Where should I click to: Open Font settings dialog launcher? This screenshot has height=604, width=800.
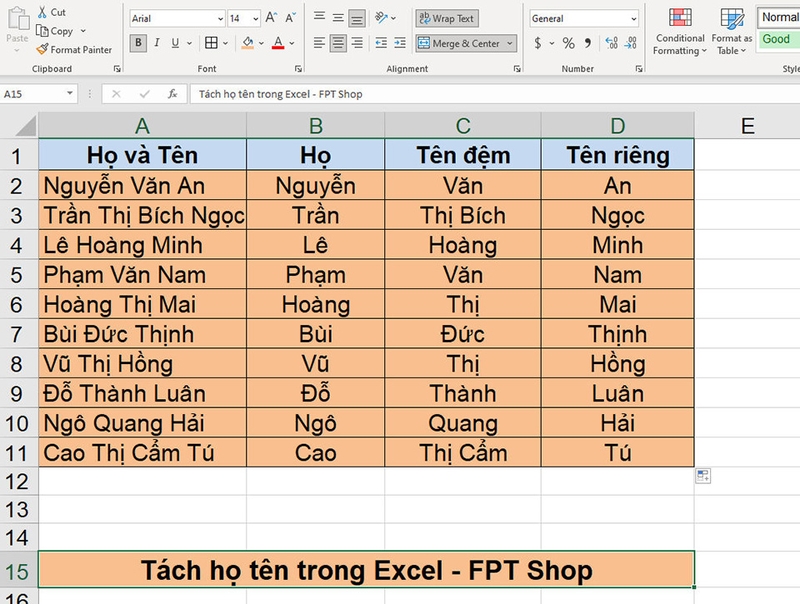298,68
